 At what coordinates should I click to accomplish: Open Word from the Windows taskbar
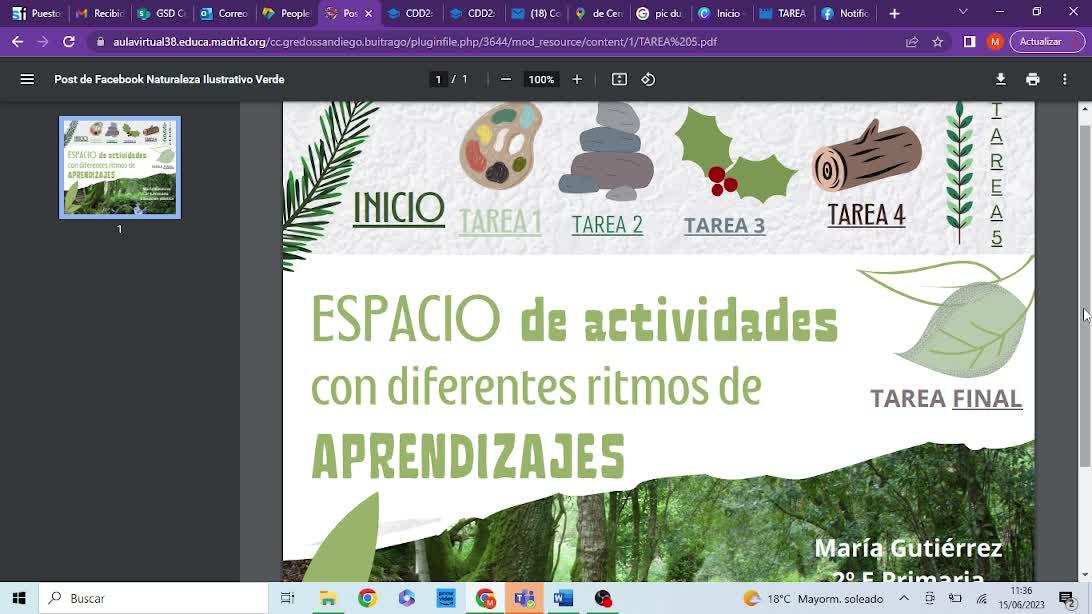563,598
